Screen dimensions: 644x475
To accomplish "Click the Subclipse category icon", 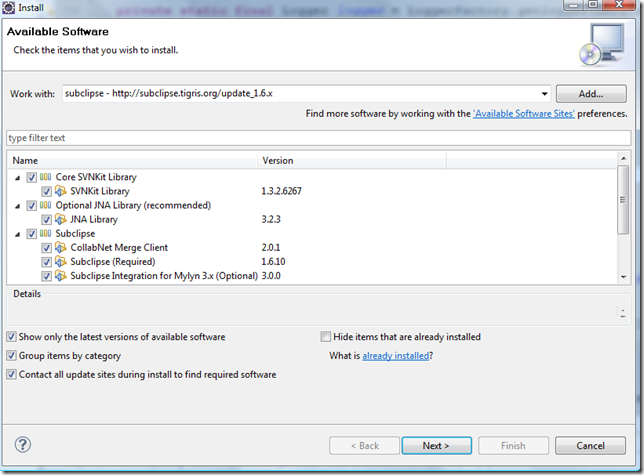I will (x=46, y=234).
